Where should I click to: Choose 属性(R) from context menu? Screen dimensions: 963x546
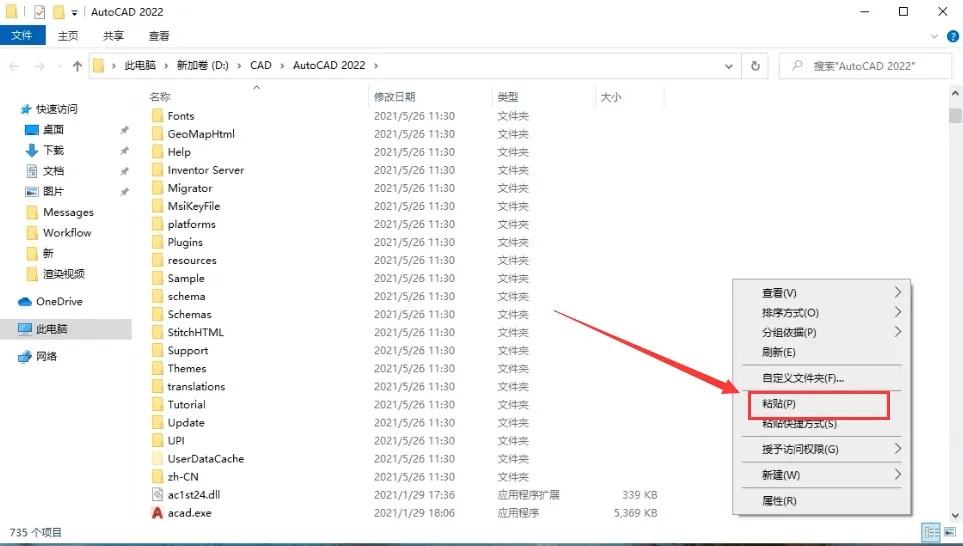coord(822,501)
